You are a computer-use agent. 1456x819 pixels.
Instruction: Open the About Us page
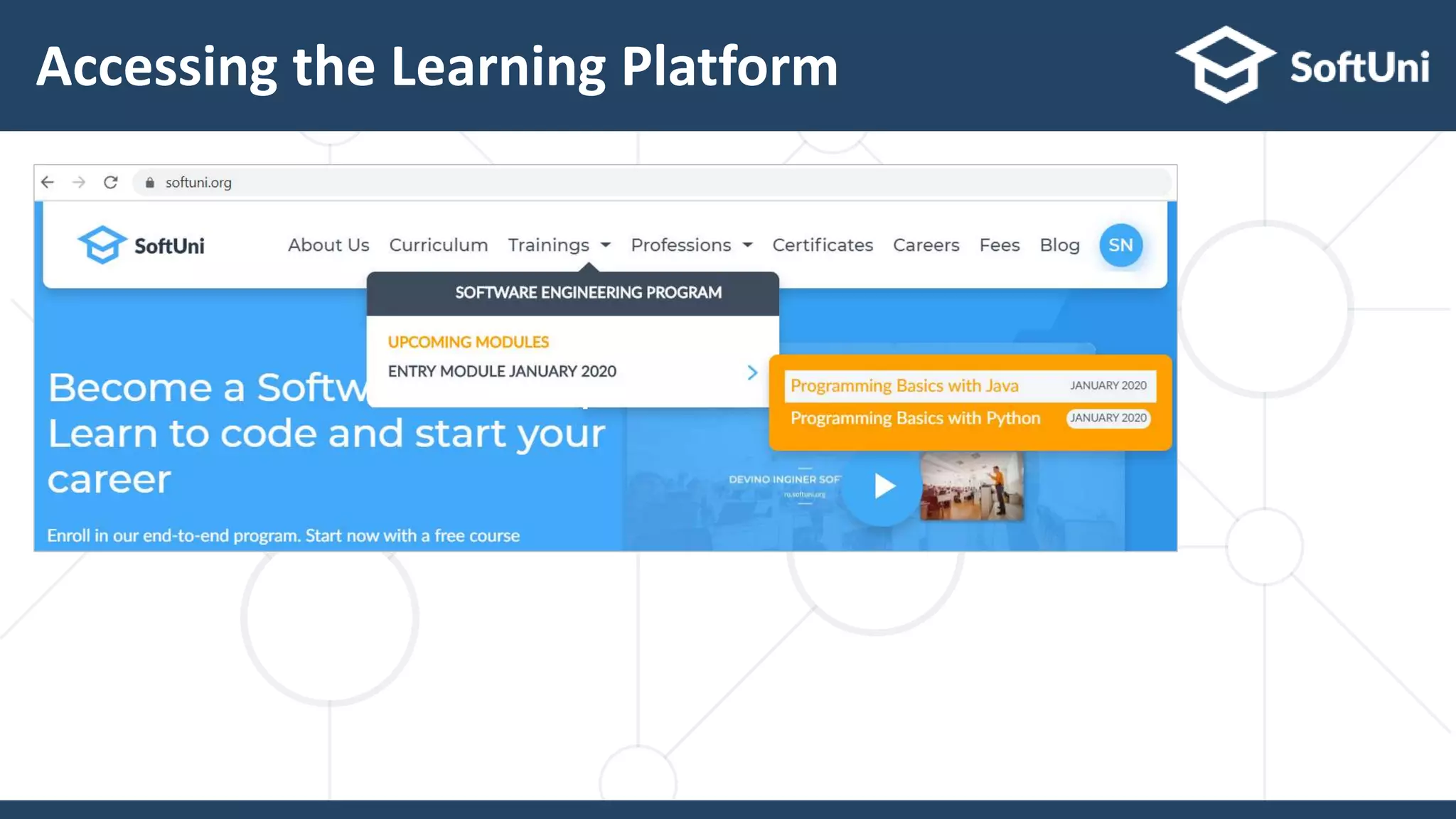coord(328,245)
